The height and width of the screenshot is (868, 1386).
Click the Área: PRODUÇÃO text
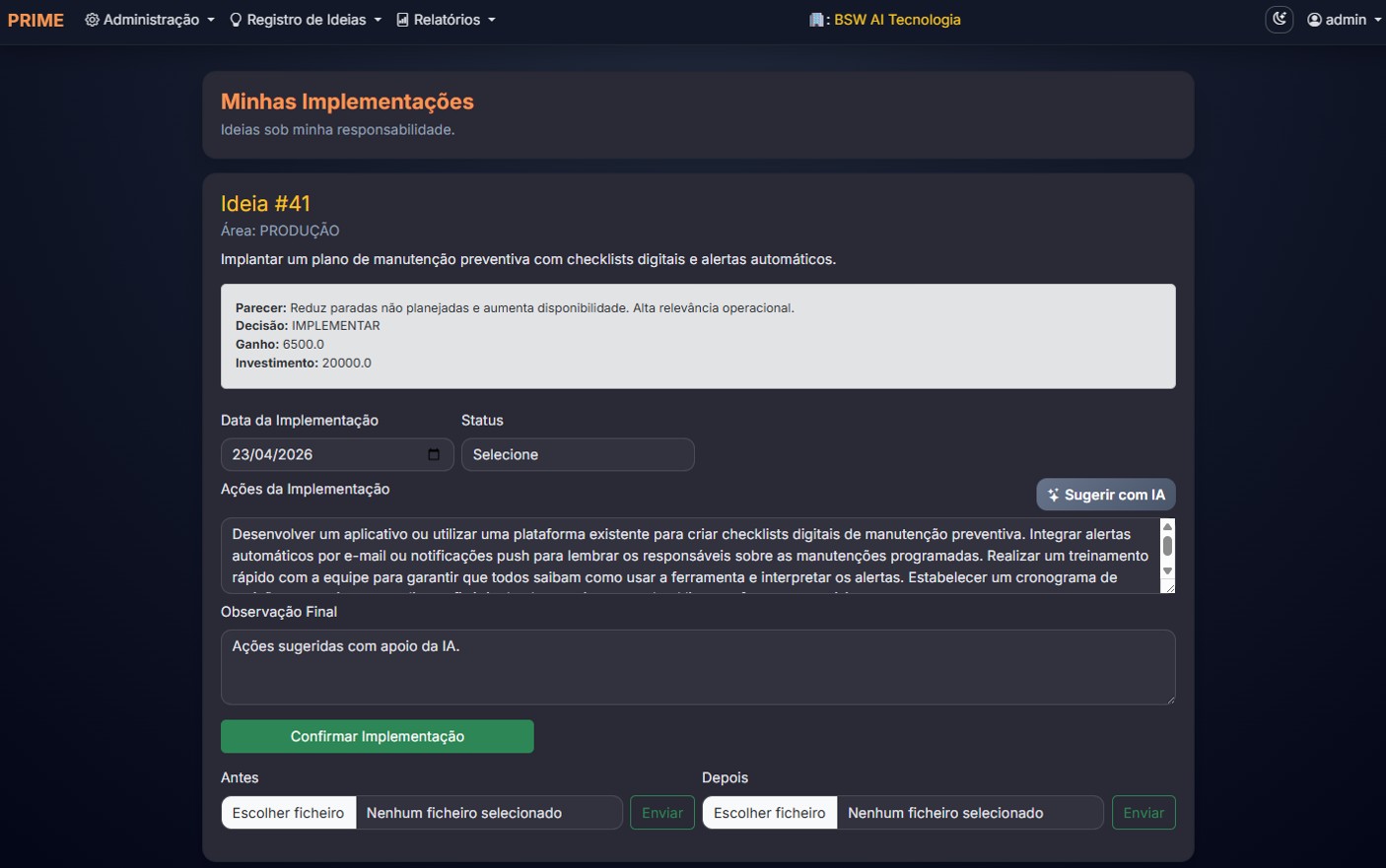tap(280, 231)
